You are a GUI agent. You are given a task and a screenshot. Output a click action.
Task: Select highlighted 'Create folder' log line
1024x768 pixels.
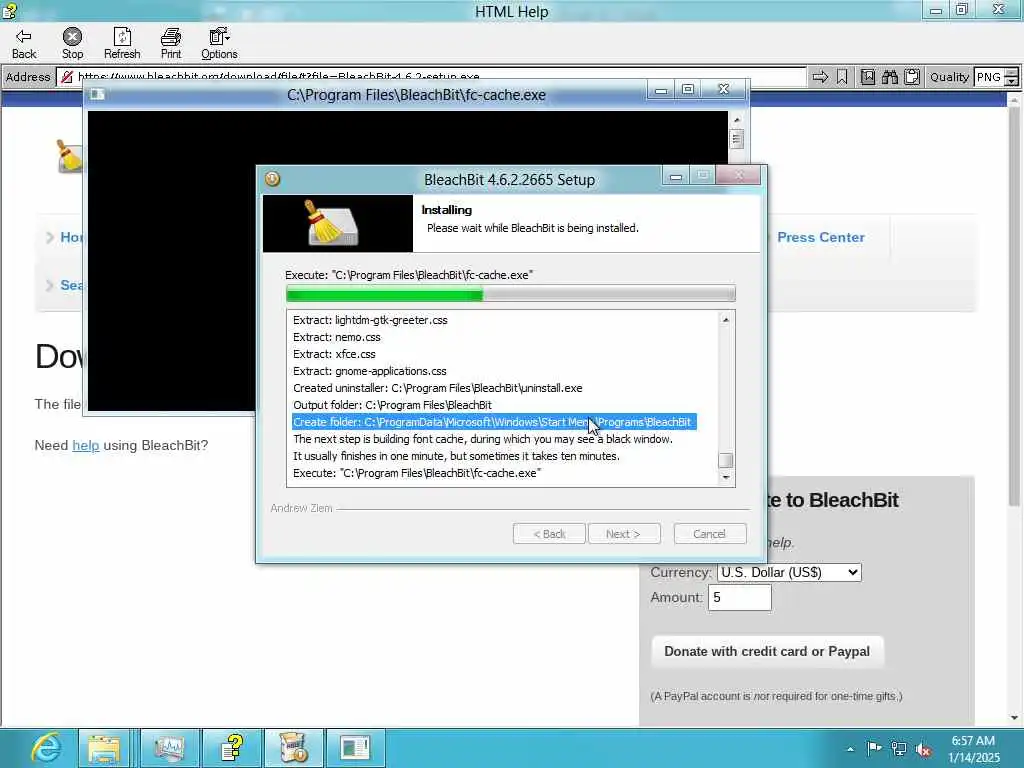point(494,422)
